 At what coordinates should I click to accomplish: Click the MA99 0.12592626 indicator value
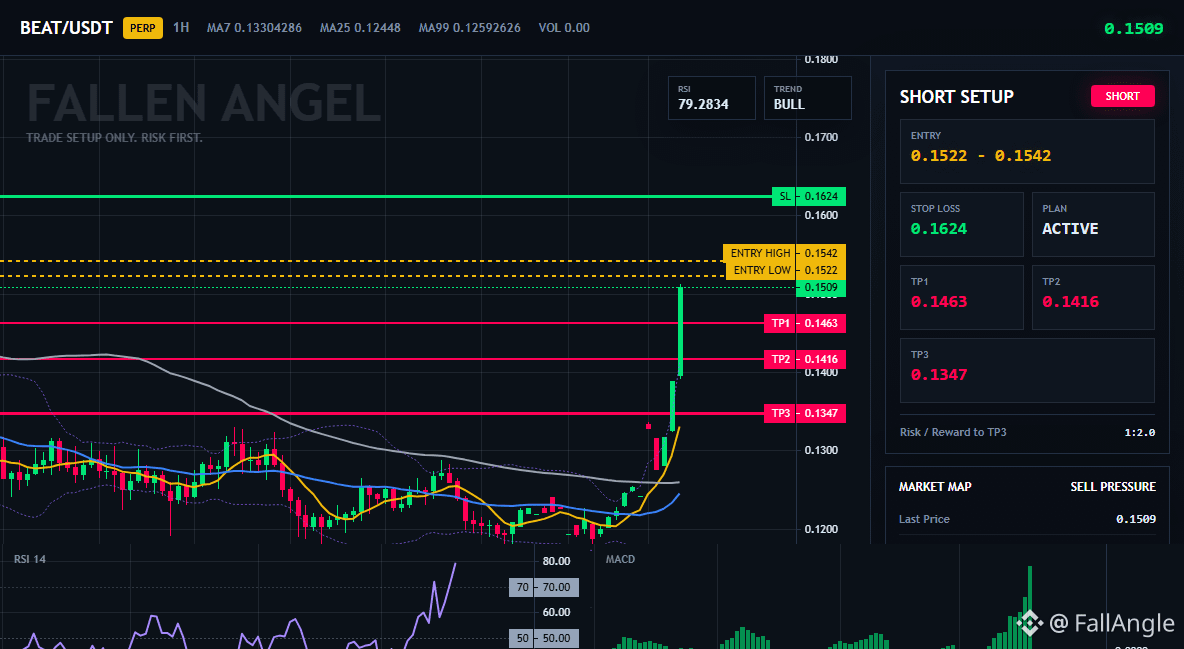coord(470,28)
